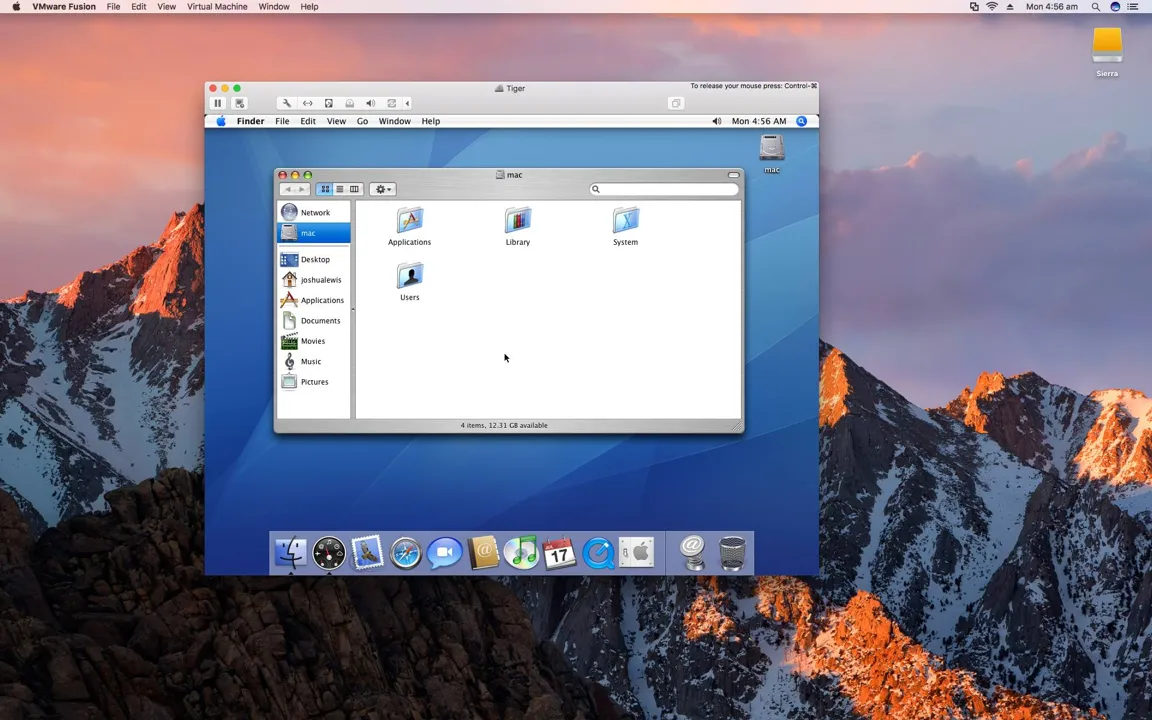Select Desktop in the Finder sidebar
Image resolution: width=1152 pixels, height=720 pixels.
pyautogui.click(x=314, y=259)
